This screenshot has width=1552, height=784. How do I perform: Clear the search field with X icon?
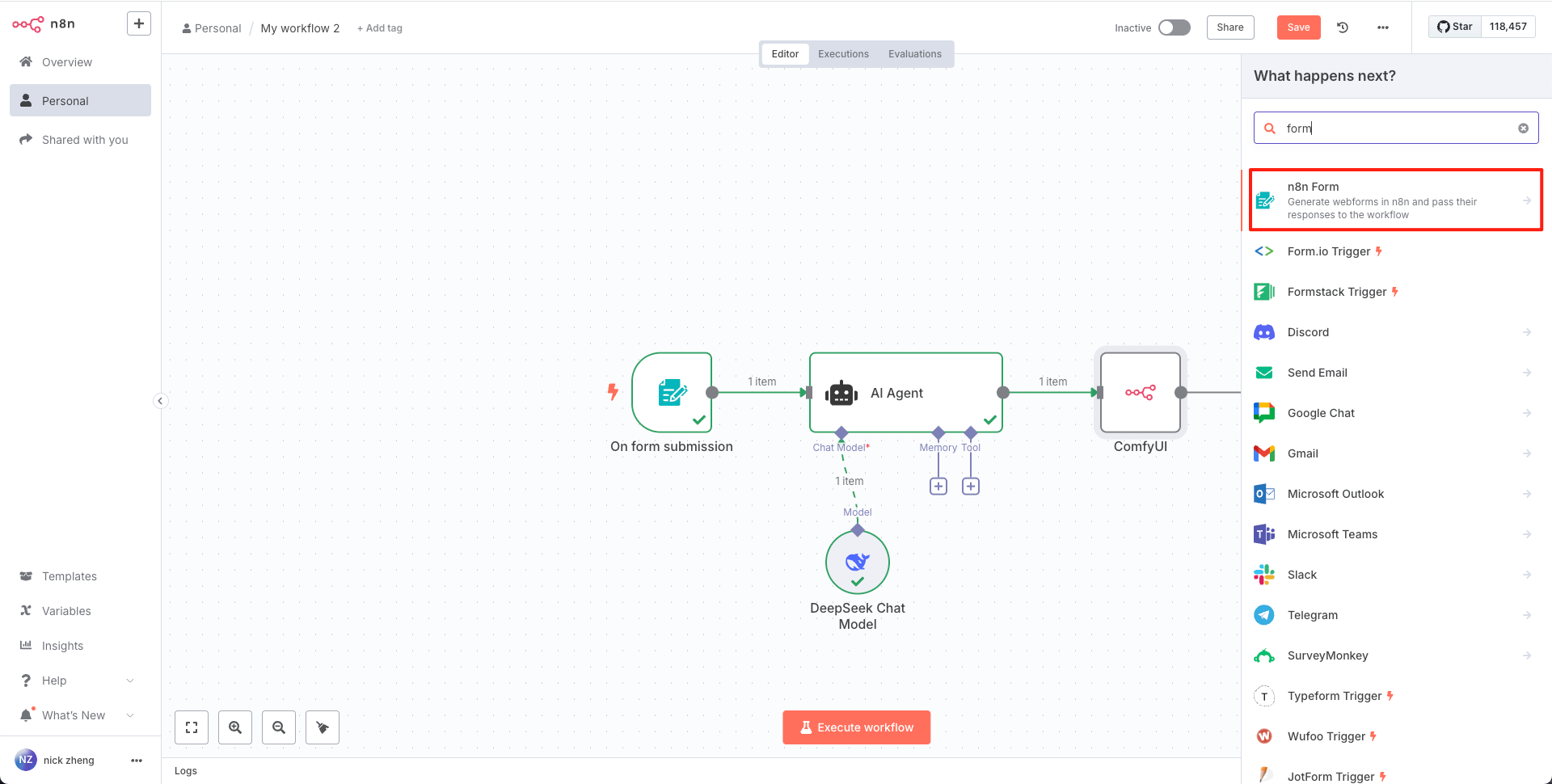pos(1523,128)
